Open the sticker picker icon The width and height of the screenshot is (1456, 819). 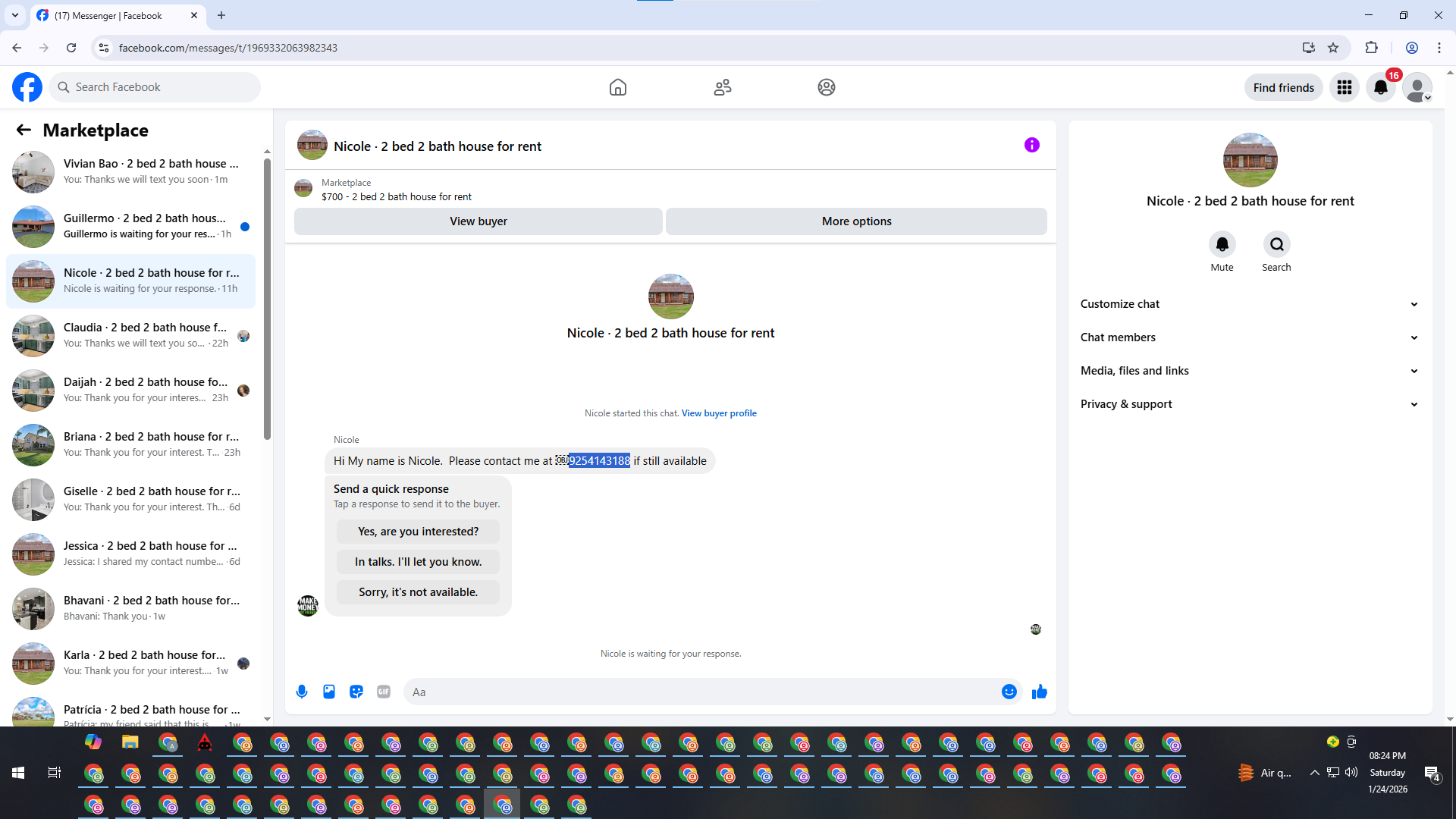point(356,692)
